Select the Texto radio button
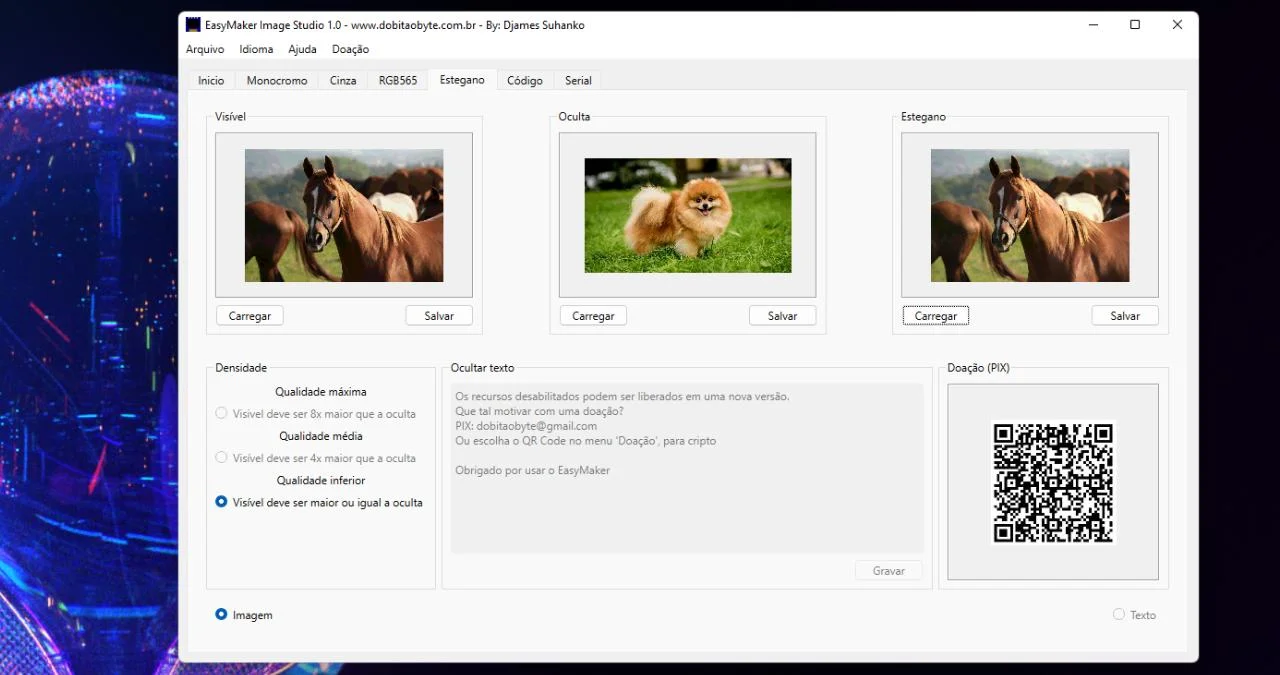Viewport: 1280px width, 675px height. pos(1135,615)
